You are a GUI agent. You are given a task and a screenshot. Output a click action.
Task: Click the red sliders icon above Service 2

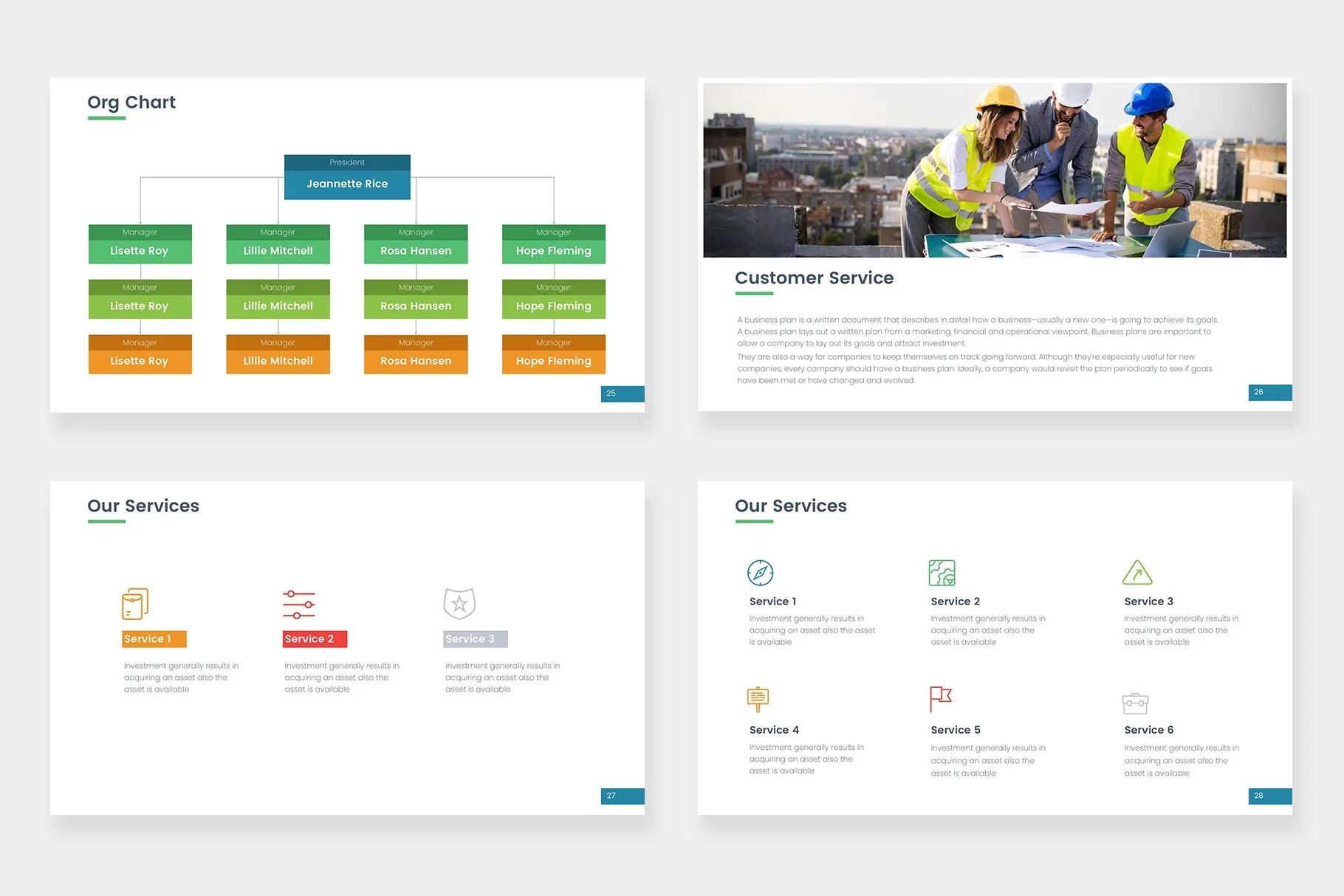coord(299,604)
